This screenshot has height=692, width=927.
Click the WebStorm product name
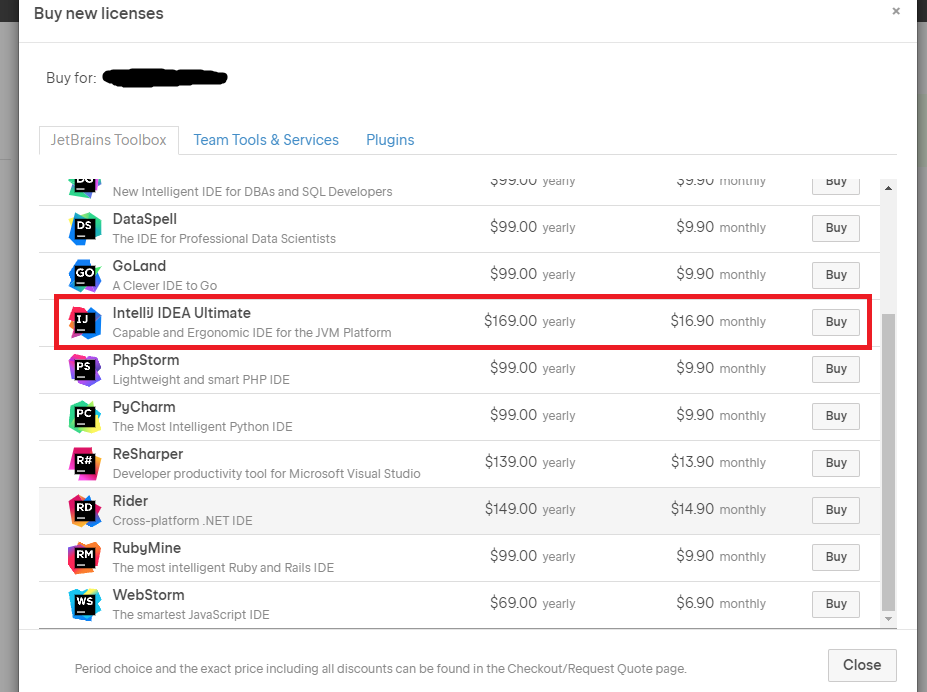(148, 595)
